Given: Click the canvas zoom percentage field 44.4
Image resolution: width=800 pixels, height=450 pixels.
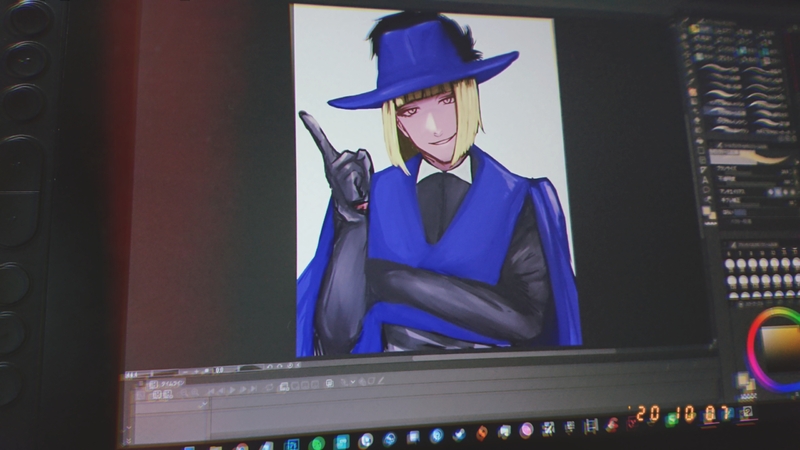Looking at the screenshot, I should (132, 375).
